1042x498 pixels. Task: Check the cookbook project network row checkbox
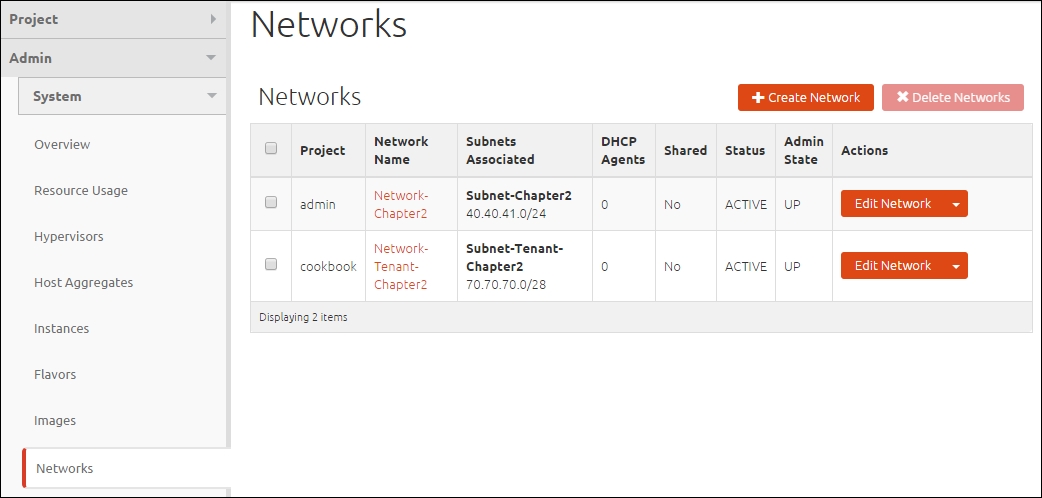pyautogui.click(x=270, y=264)
